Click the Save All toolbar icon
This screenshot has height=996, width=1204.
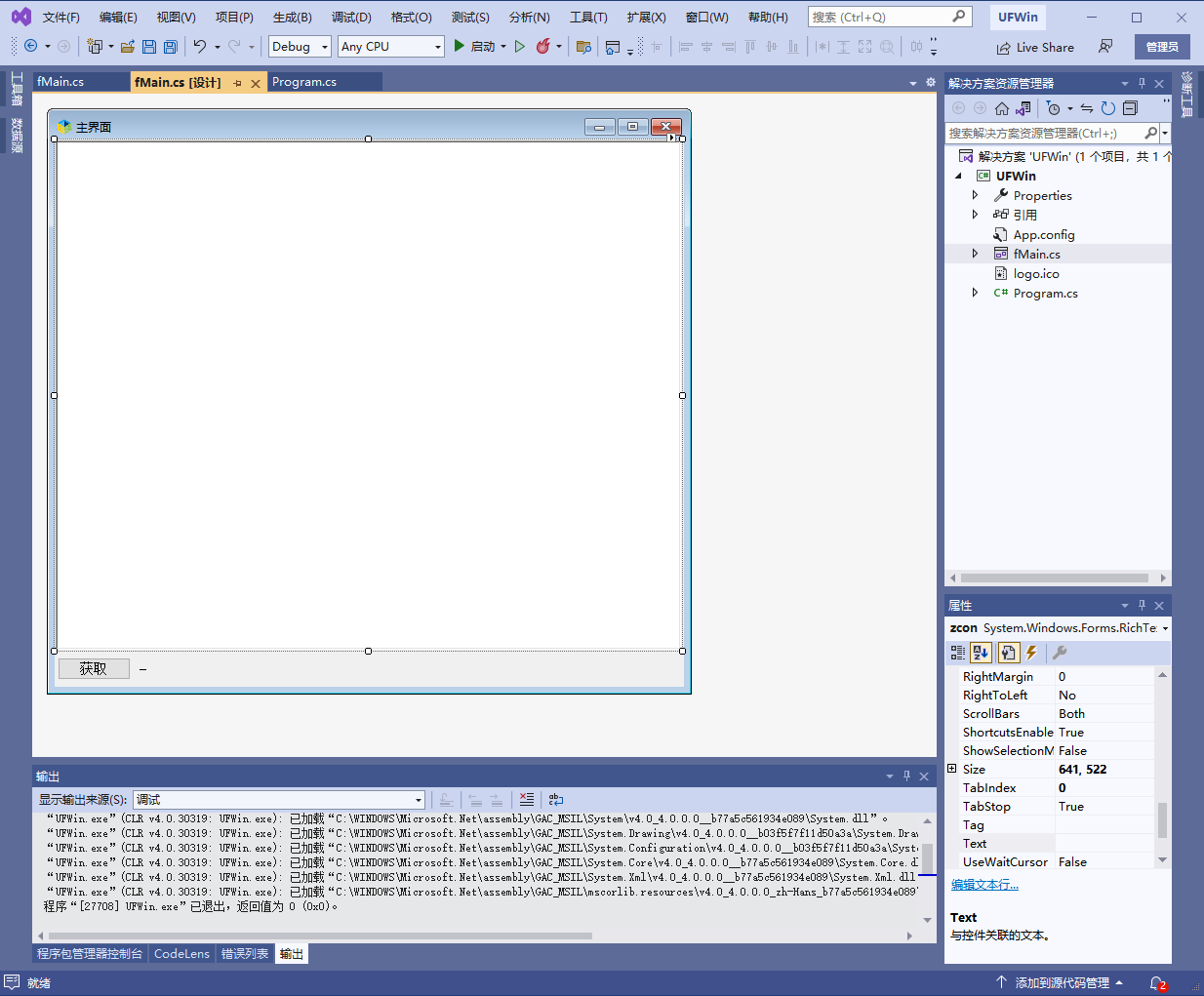point(171,46)
